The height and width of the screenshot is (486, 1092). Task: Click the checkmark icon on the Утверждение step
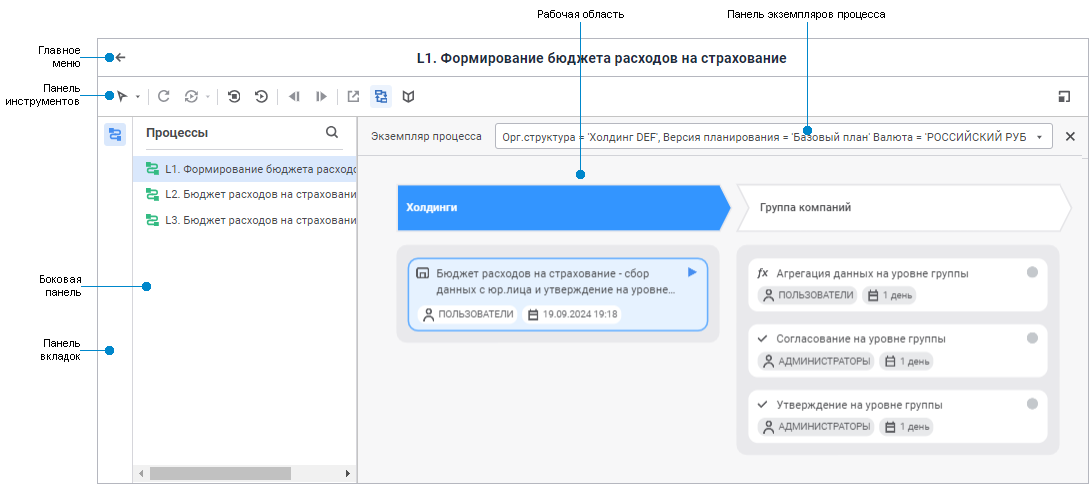[763, 404]
